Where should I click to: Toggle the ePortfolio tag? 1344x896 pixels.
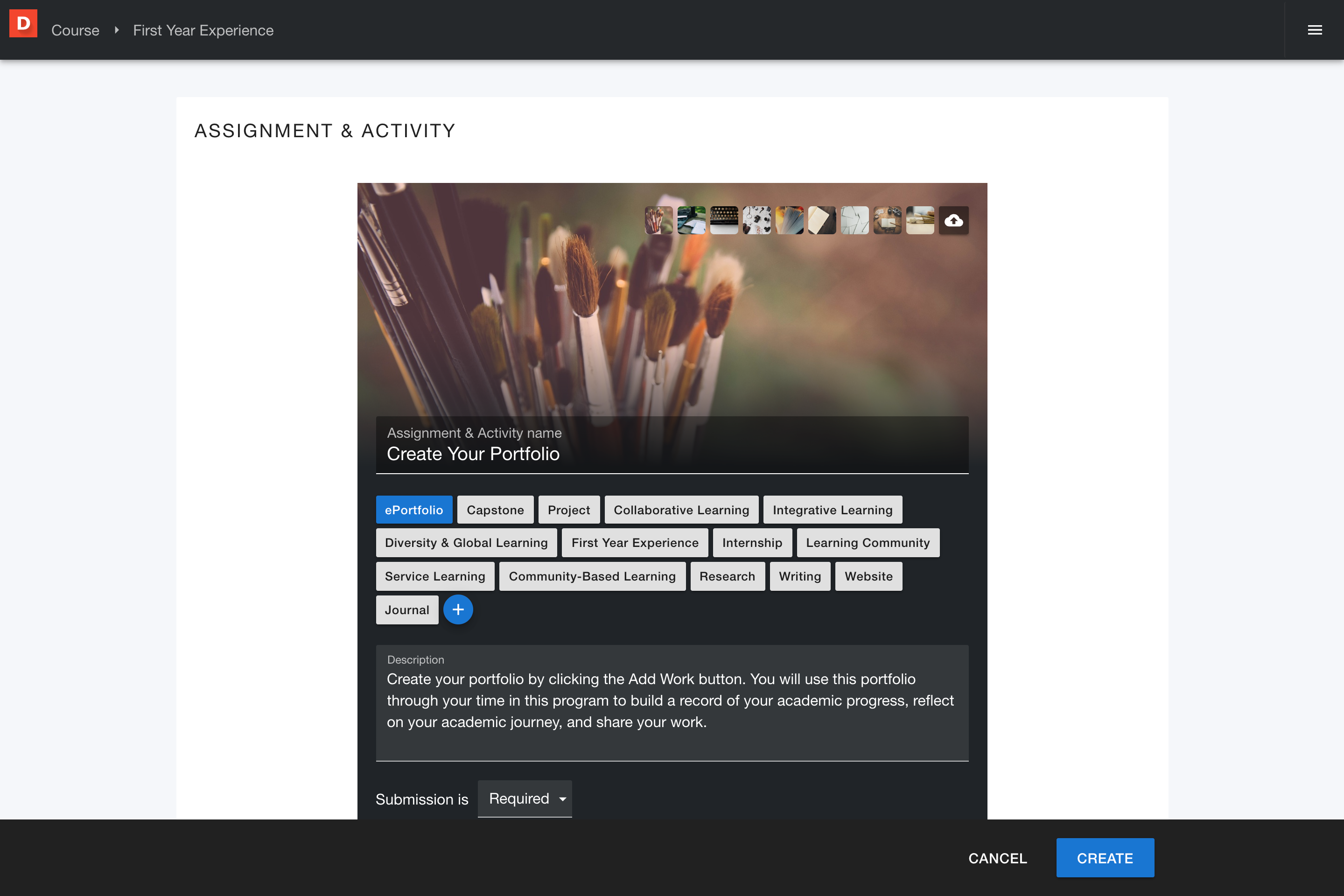coord(414,510)
